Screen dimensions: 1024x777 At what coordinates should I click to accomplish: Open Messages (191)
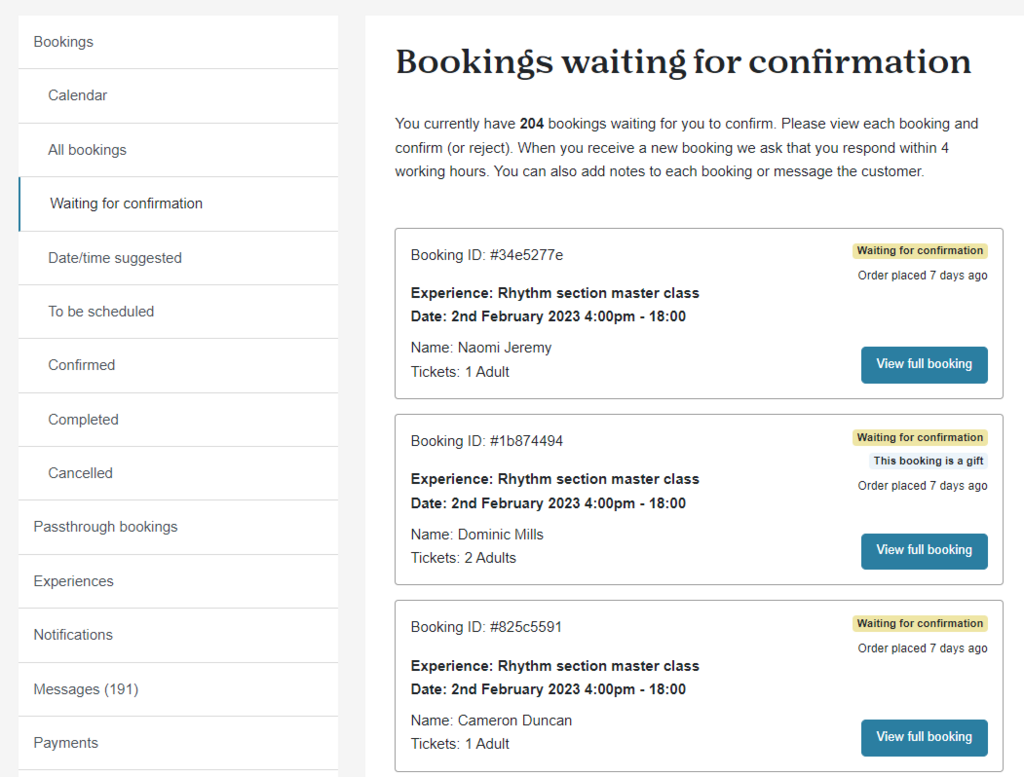coord(178,690)
